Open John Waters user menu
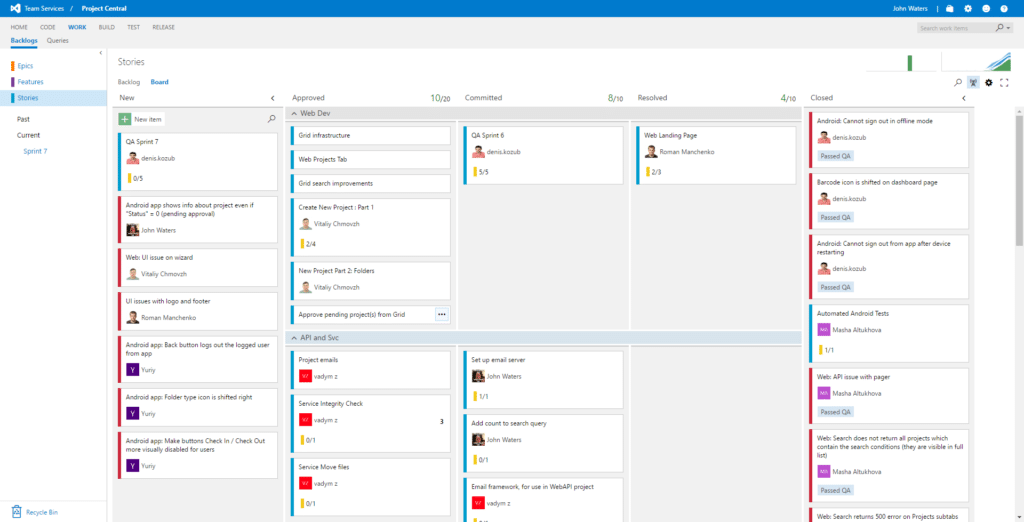Viewport: 1024px width, 522px height. [x=909, y=8]
